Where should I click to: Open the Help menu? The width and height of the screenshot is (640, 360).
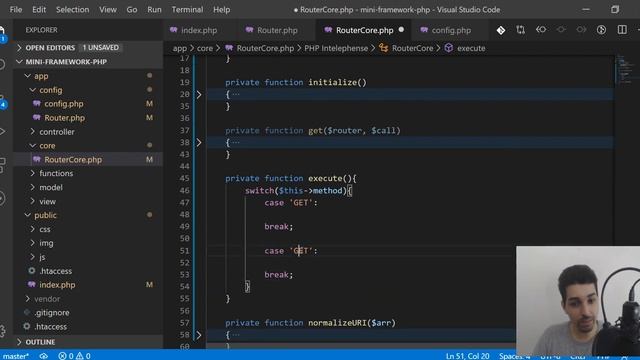(x=221, y=9)
